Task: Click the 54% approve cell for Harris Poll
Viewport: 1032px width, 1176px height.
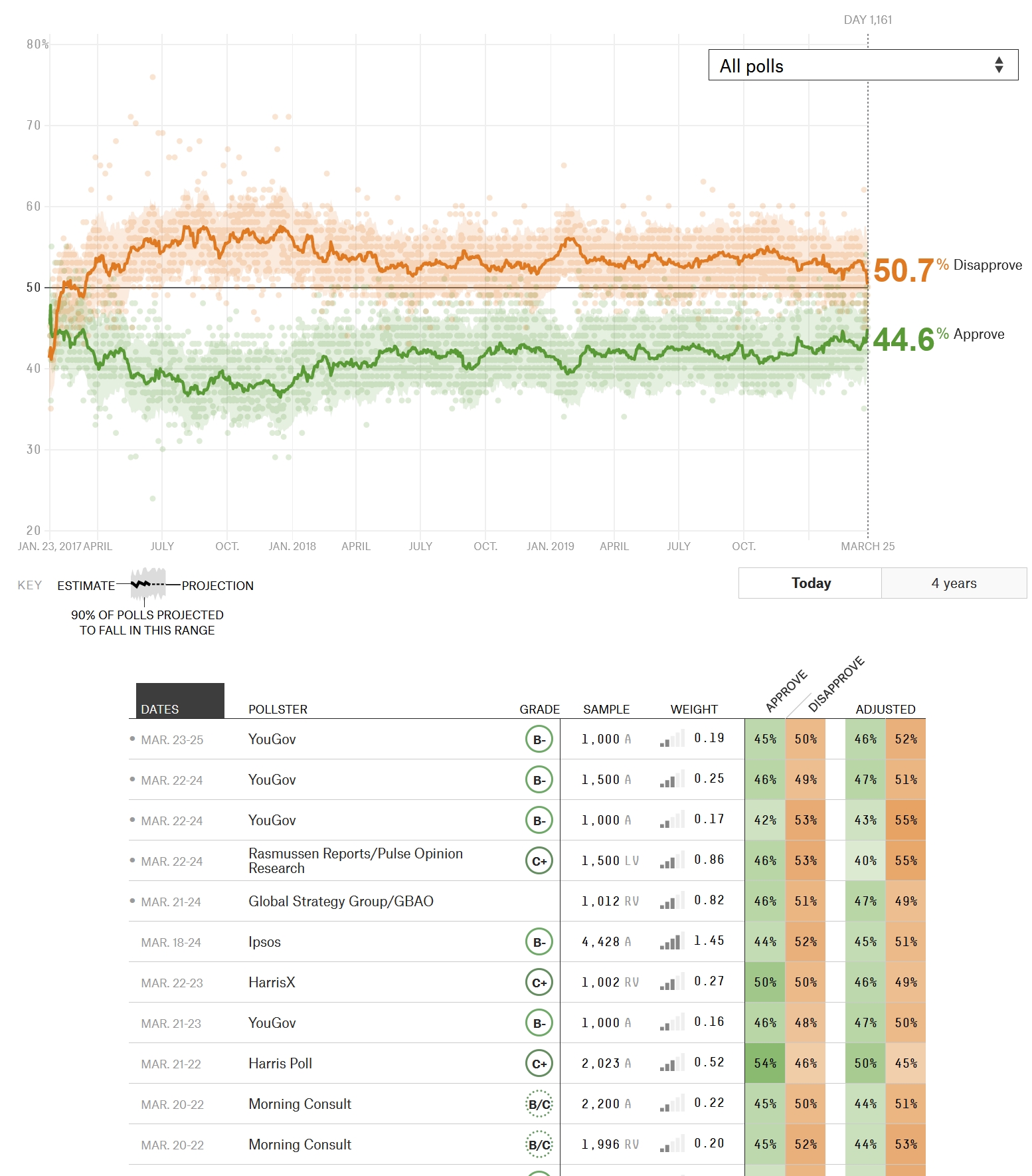Action: [765, 1064]
